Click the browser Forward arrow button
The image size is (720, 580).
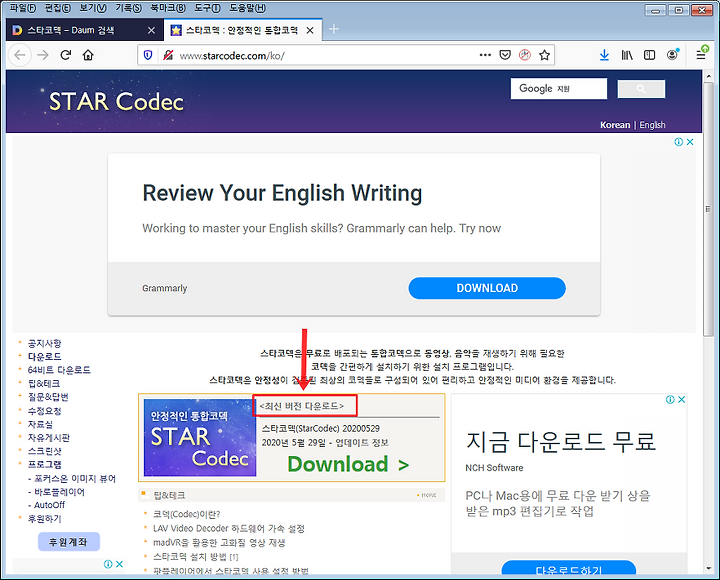pos(43,55)
